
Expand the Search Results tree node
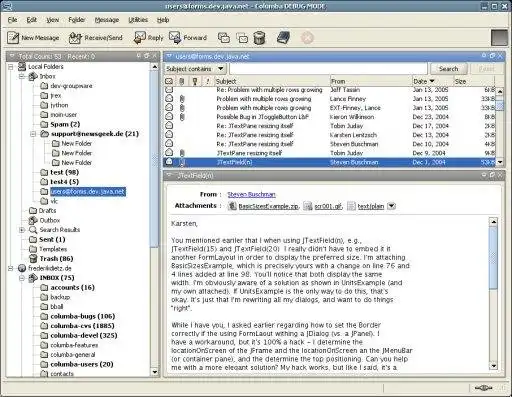coord(22,230)
